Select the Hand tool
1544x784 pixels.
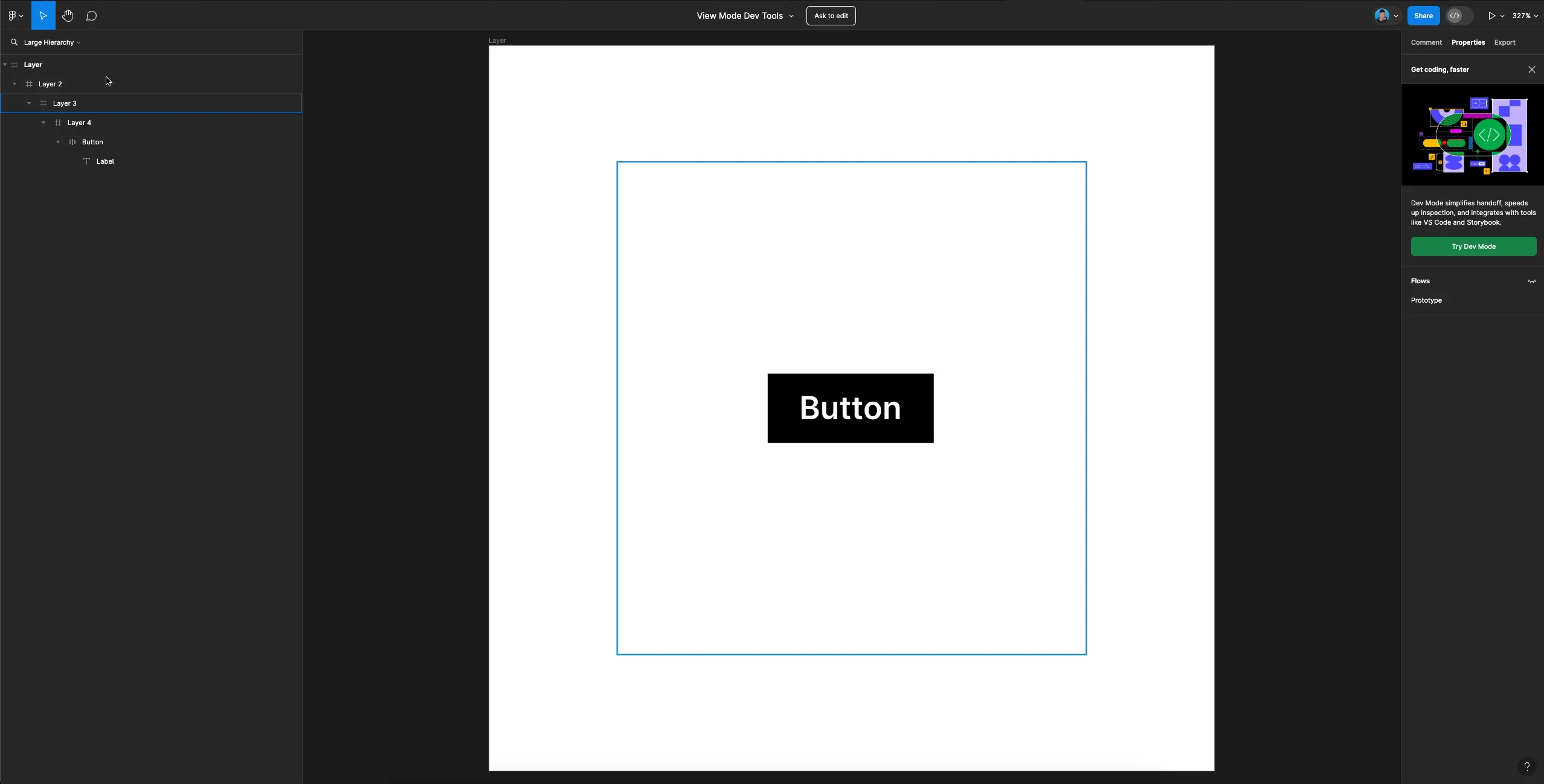coord(67,16)
